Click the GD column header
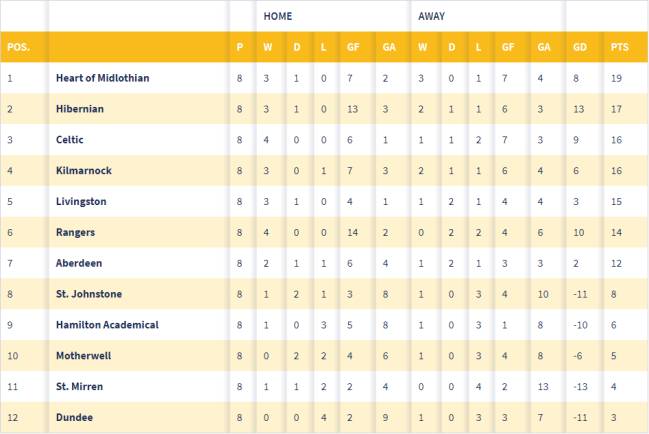 579,47
